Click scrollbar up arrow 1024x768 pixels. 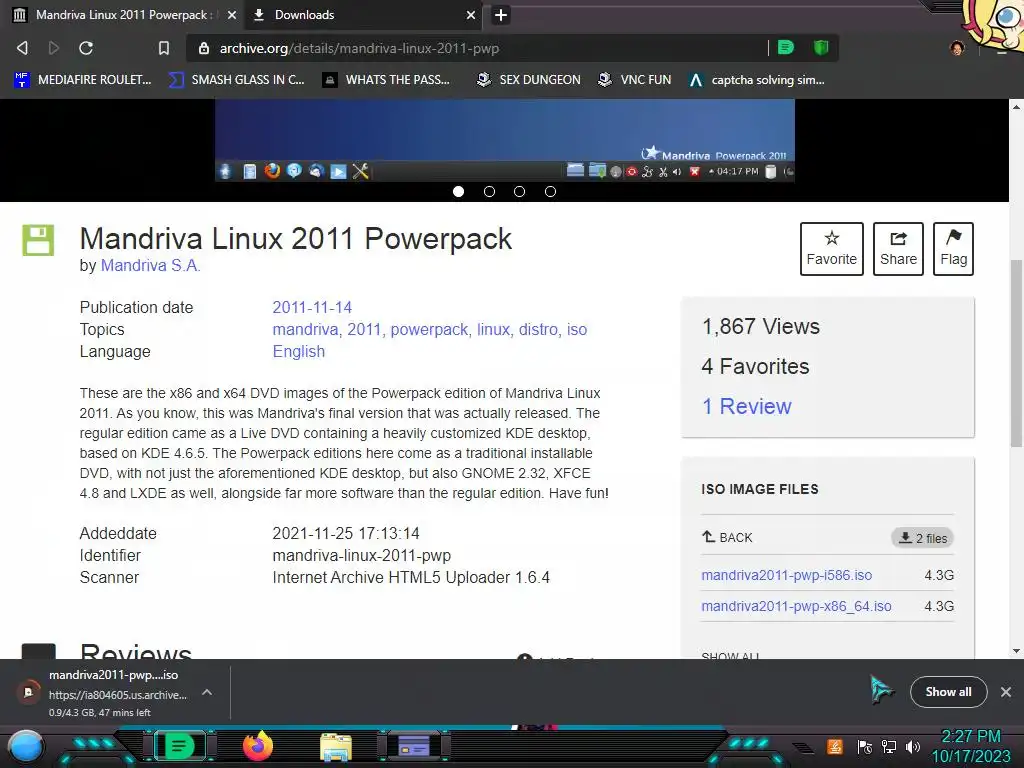coord(1016,106)
